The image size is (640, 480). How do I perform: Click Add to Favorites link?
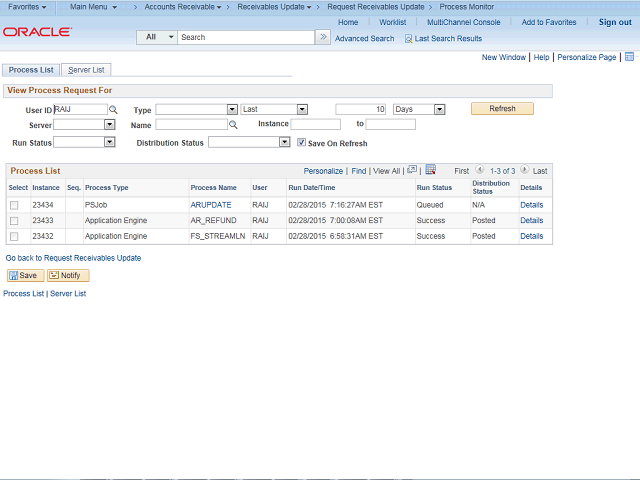coord(549,22)
